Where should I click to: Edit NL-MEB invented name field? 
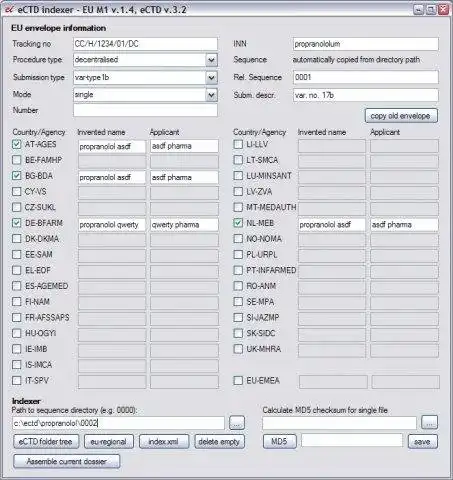tap(332, 225)
